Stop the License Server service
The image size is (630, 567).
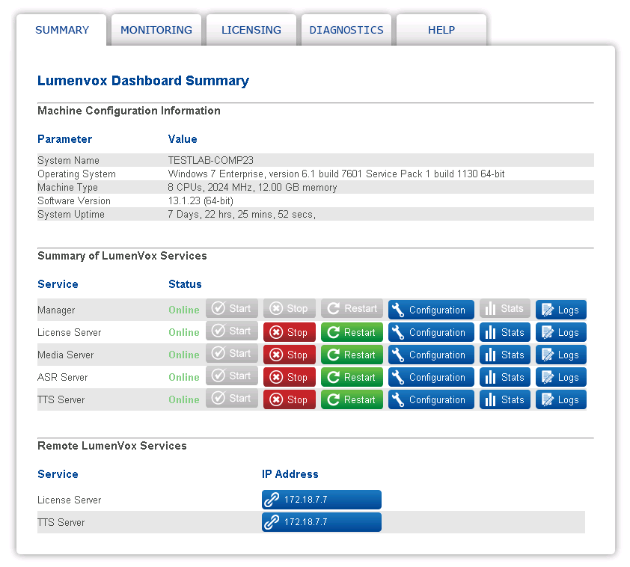point(289,332)
